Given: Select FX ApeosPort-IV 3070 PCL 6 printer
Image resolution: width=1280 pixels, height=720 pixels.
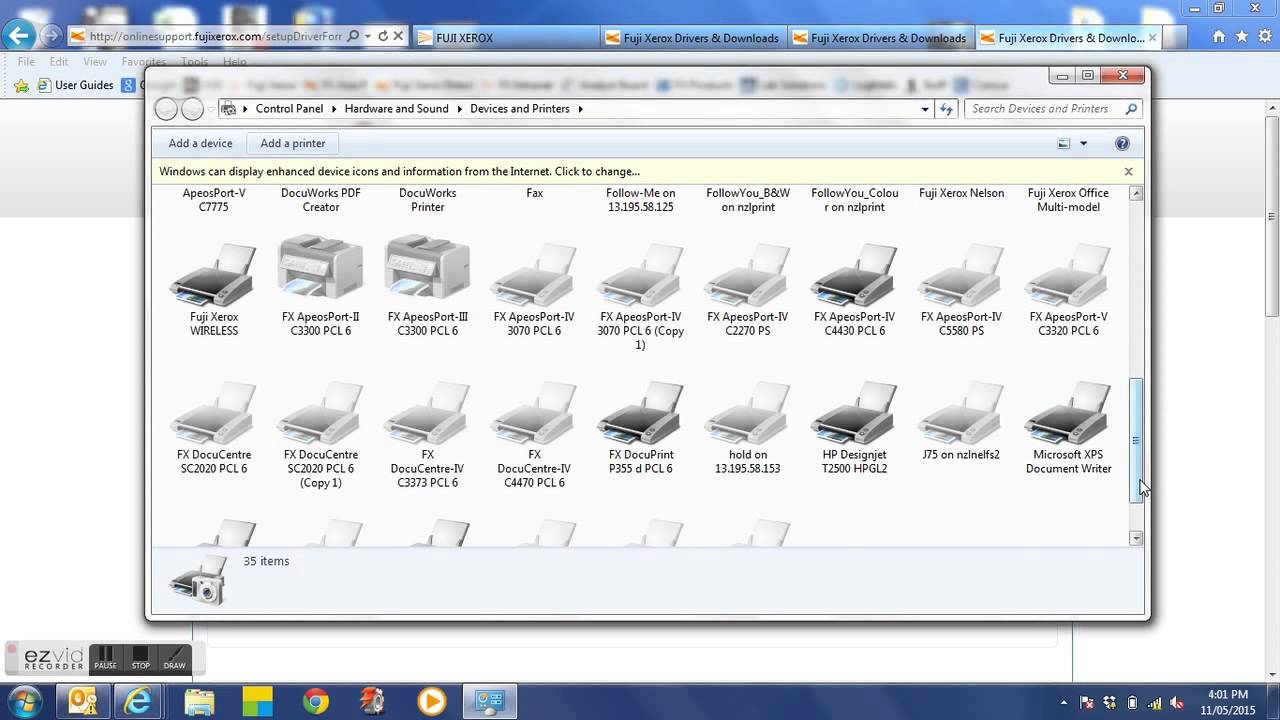Looking at the screenshot, I should pos(534,289).
